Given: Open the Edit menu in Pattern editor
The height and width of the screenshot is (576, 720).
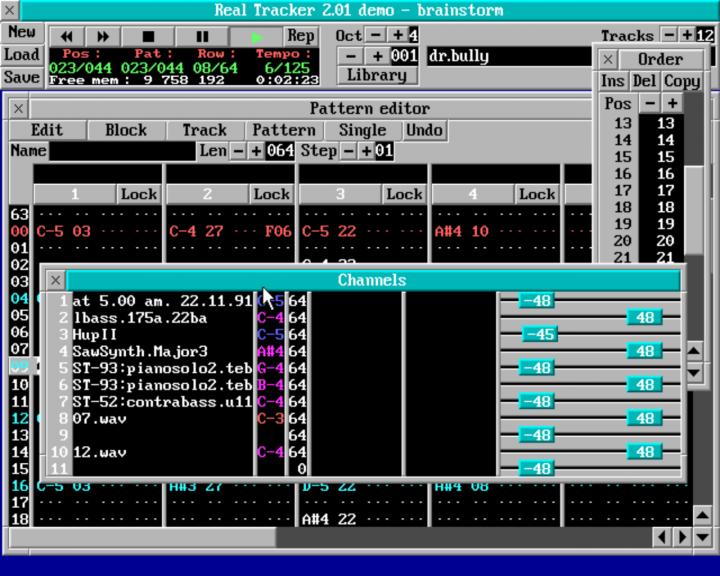Looking at the screenshot, I should [46, 130].
